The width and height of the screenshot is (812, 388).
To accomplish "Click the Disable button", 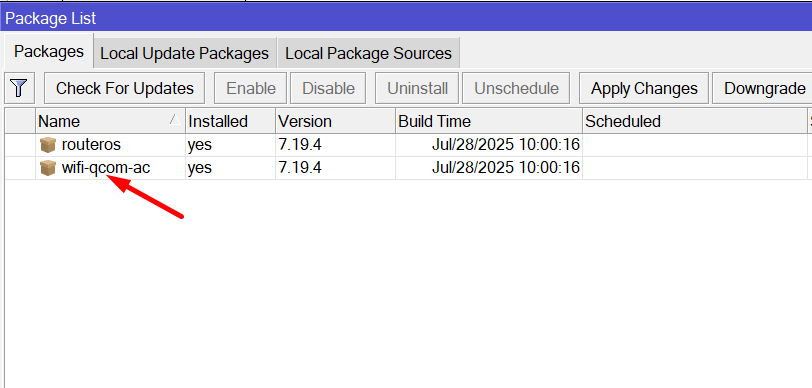I will coord(328,88).
